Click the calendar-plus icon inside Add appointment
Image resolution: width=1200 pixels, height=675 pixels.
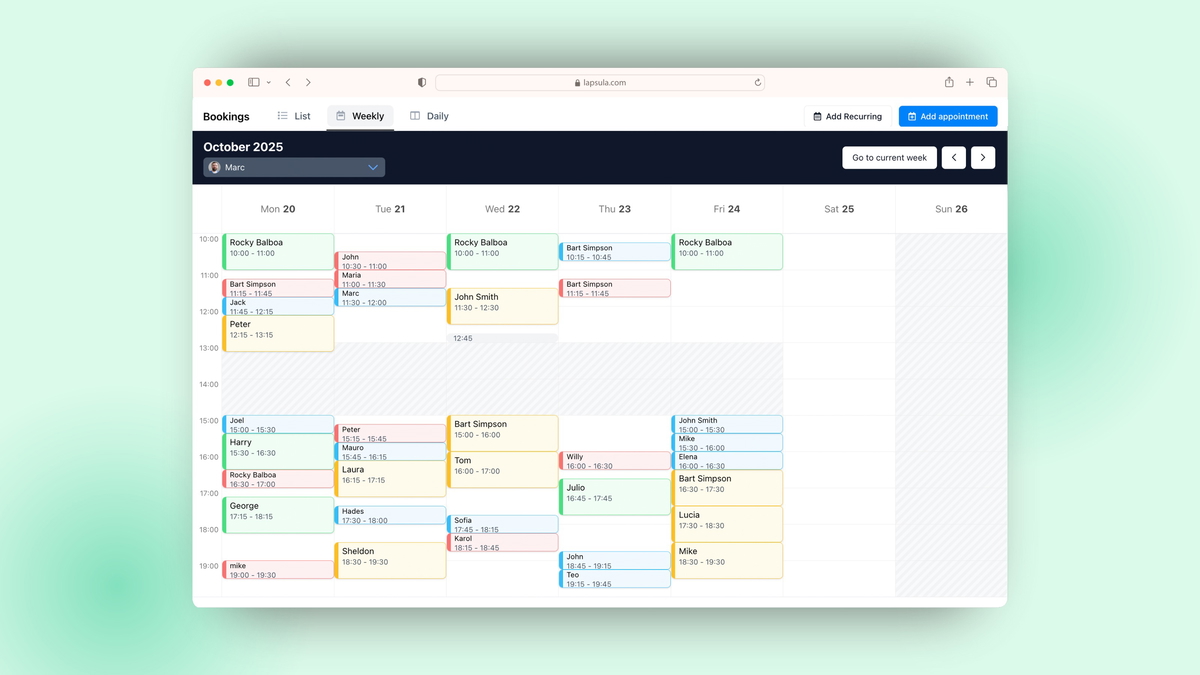(x=913, y=116)
